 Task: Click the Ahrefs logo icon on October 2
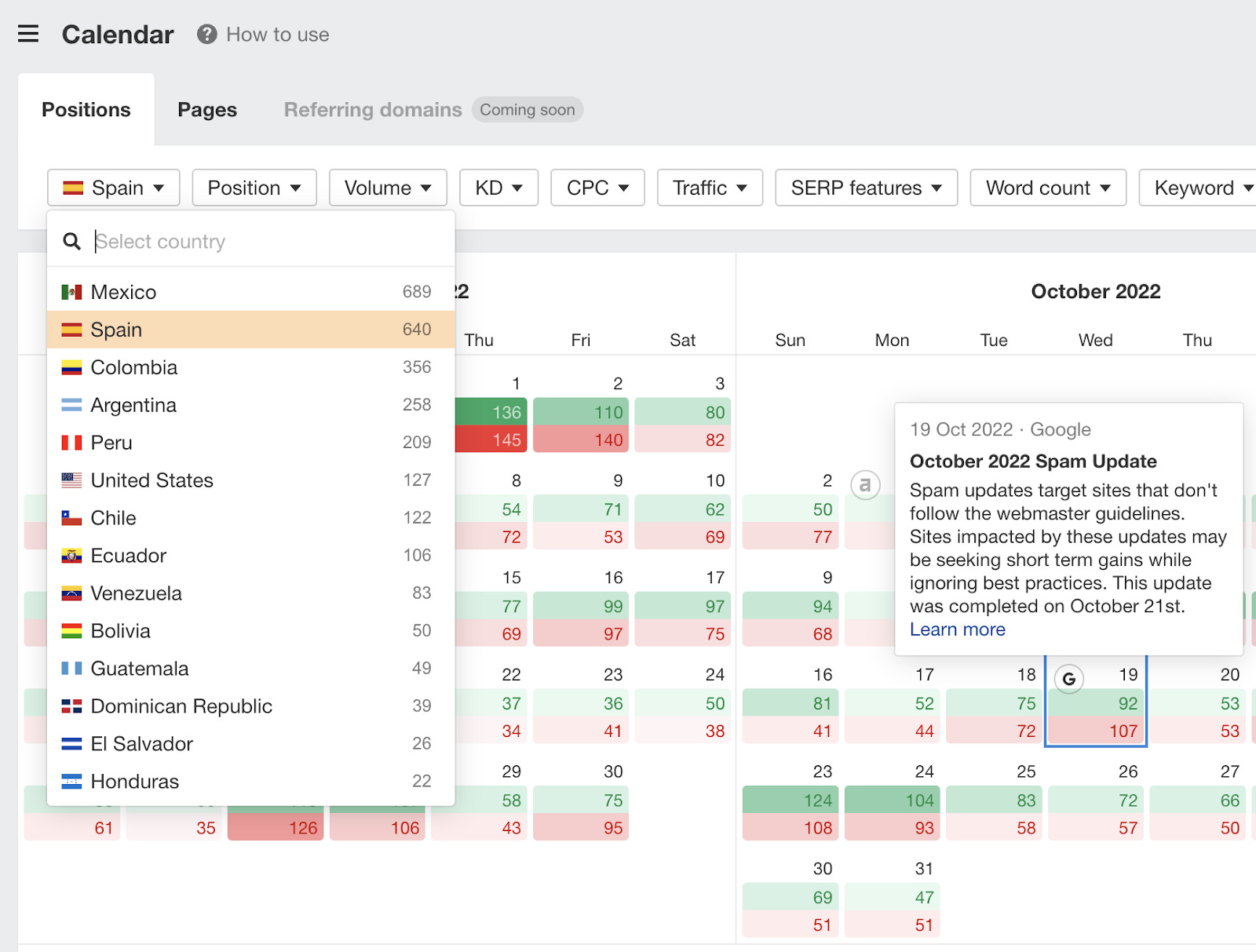[x=864, y=486]
